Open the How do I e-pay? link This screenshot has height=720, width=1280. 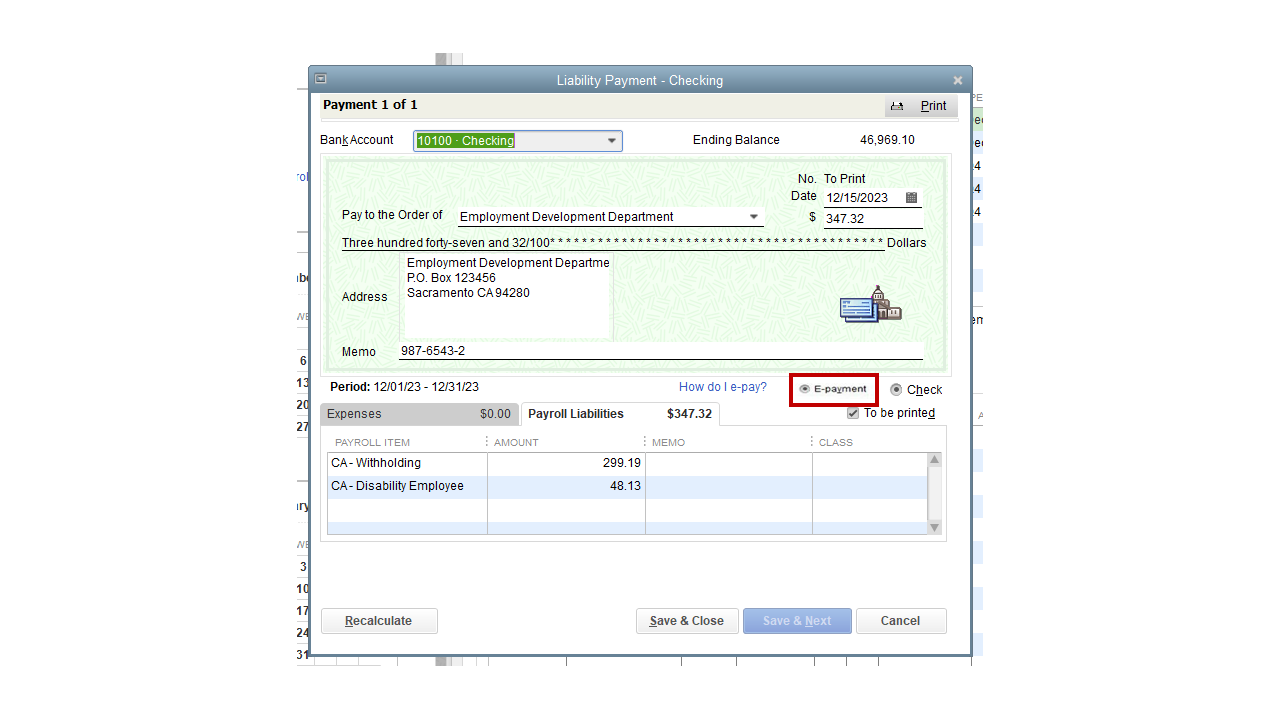coord(723,387)
